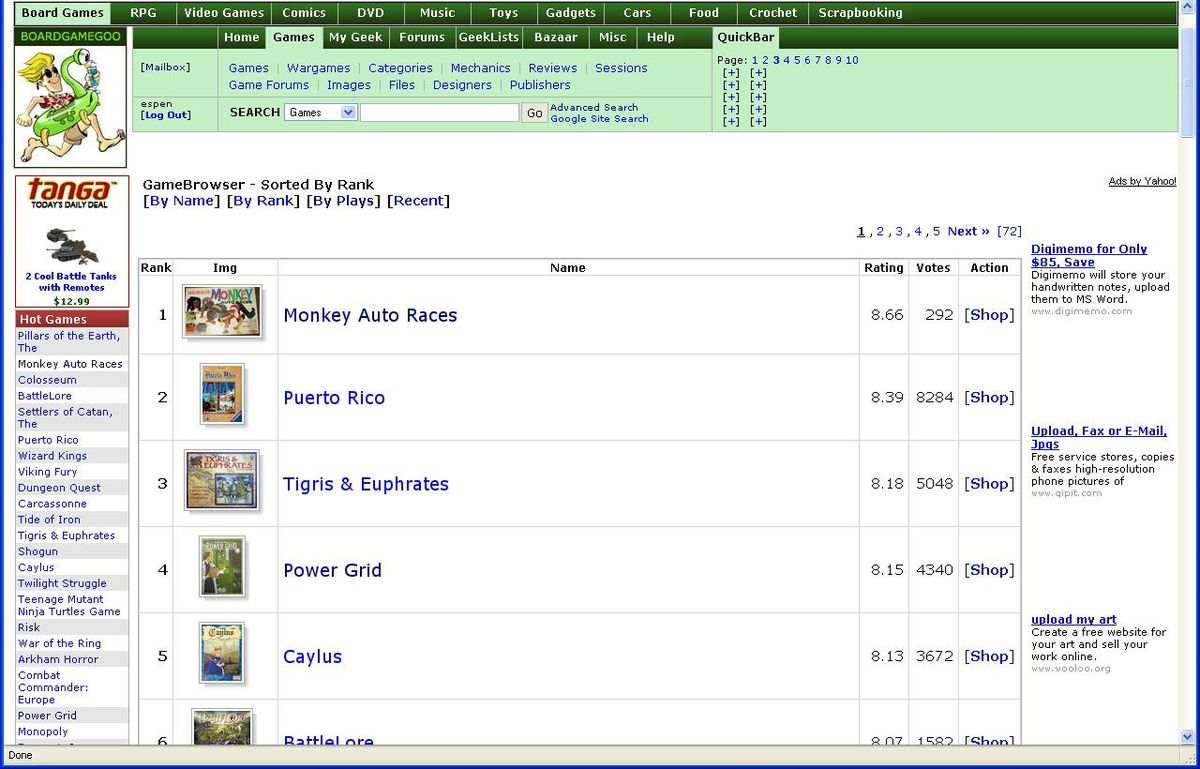Open the Toys site section

pos(504,13)
